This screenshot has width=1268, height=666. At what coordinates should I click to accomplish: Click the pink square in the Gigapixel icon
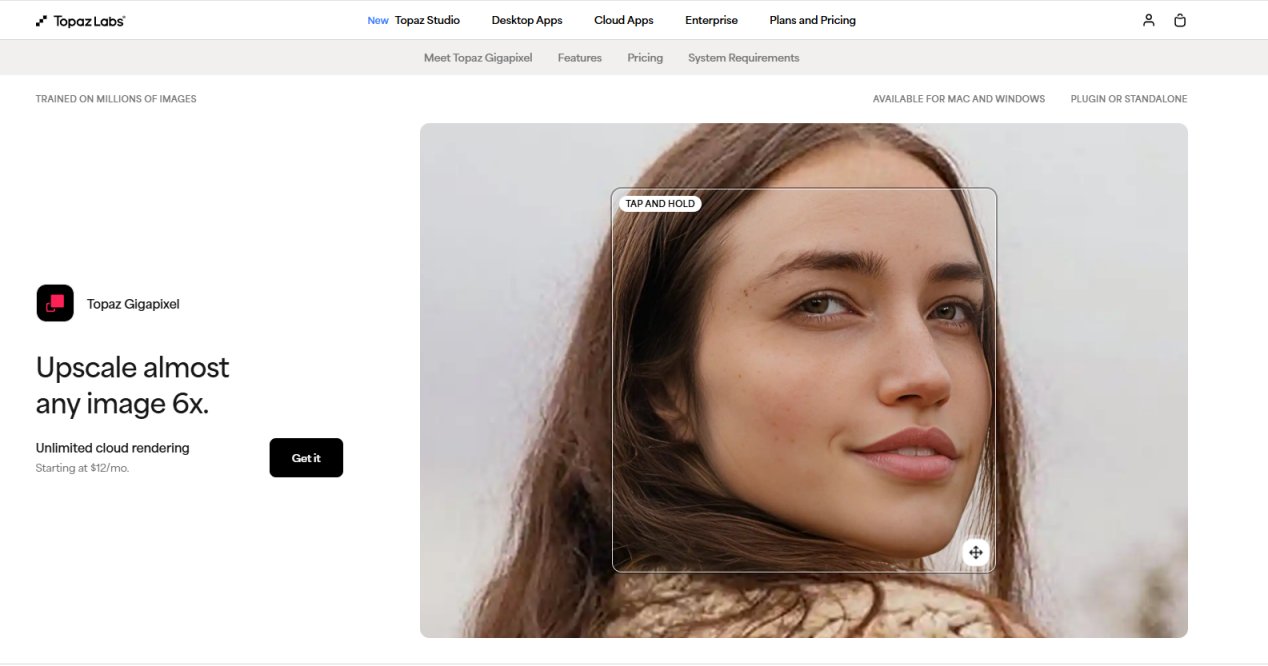click(60, 300)
